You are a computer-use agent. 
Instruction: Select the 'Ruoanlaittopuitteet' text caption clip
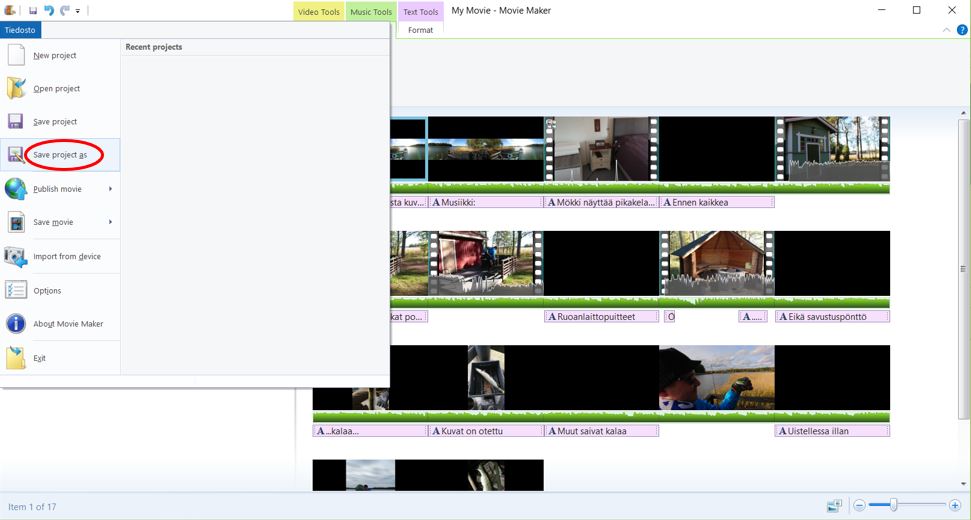coord(601,317)
